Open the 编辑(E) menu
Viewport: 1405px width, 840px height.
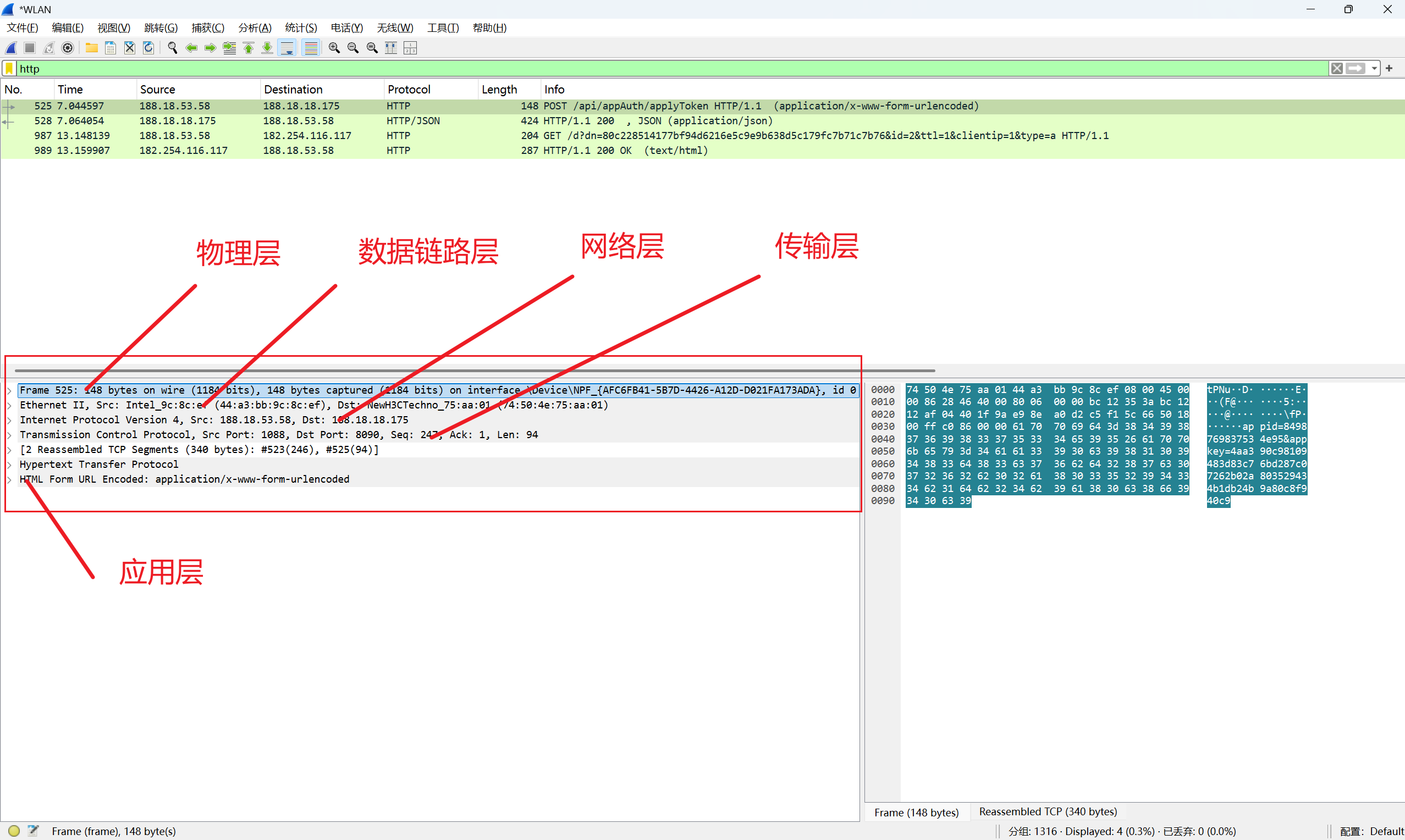pyautogui.click(x=67, y=27)
